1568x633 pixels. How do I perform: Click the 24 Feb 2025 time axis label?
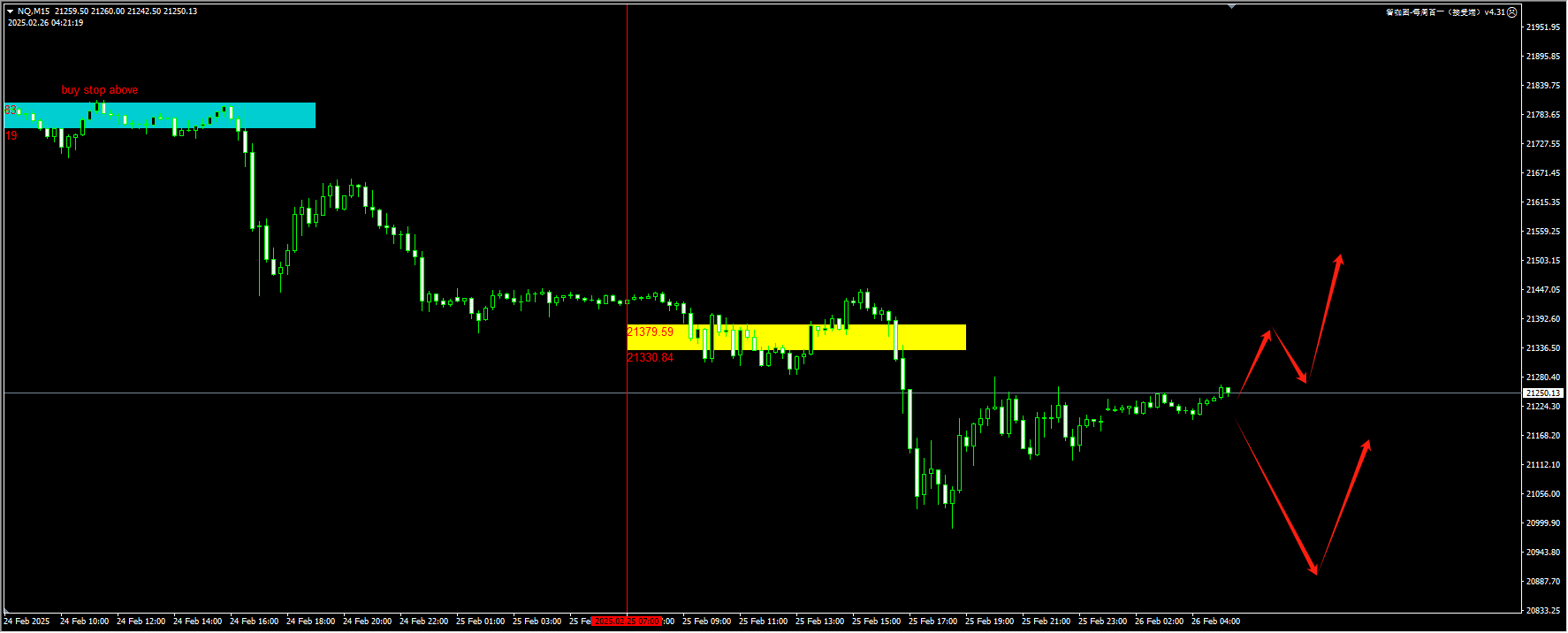(27, 622)
